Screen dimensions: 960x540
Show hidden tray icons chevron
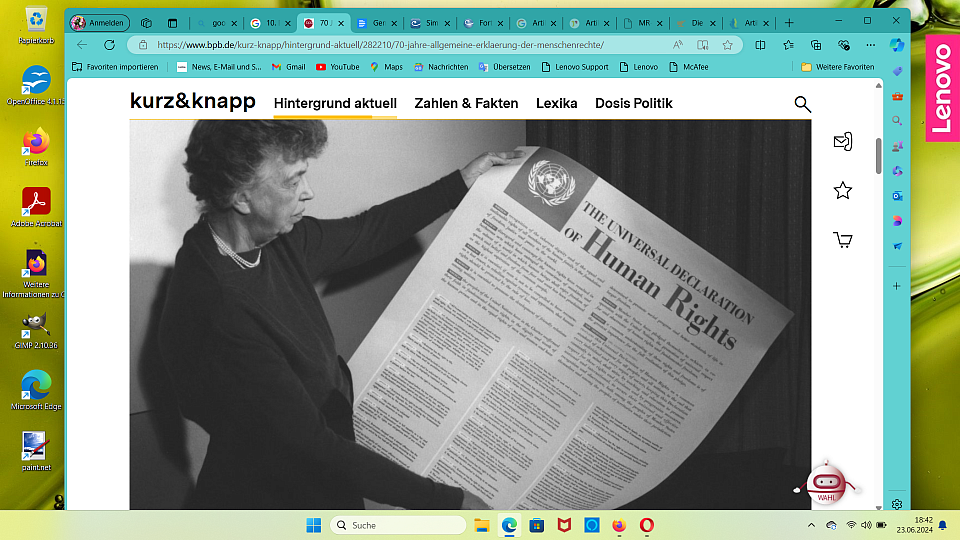coord(811,525)
